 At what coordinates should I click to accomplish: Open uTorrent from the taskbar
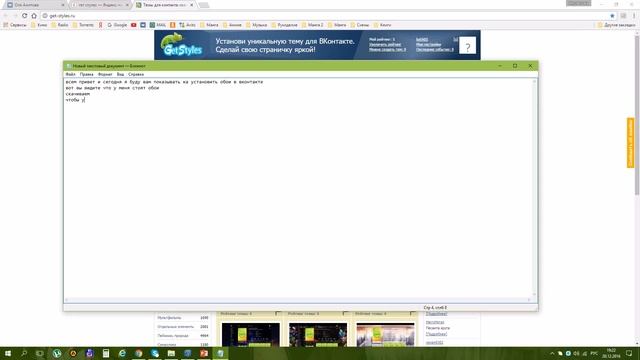(57, 353)
